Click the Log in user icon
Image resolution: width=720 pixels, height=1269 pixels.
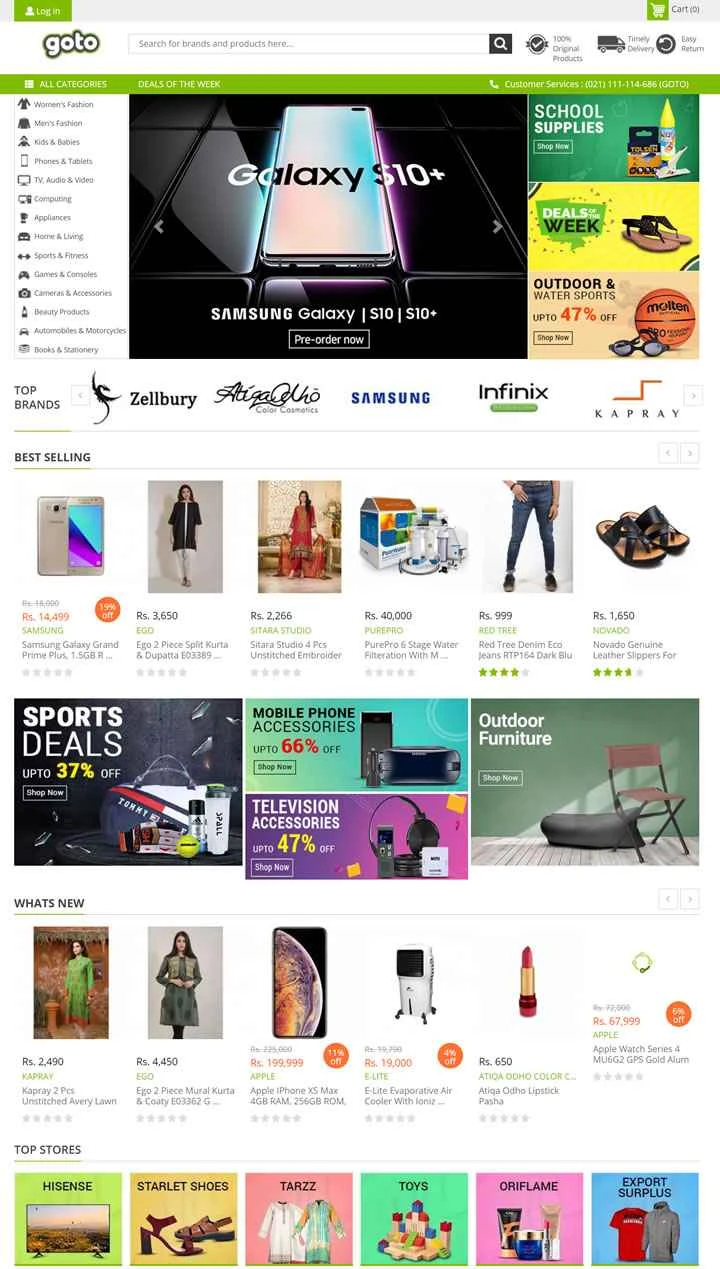(x=30, y=11)
